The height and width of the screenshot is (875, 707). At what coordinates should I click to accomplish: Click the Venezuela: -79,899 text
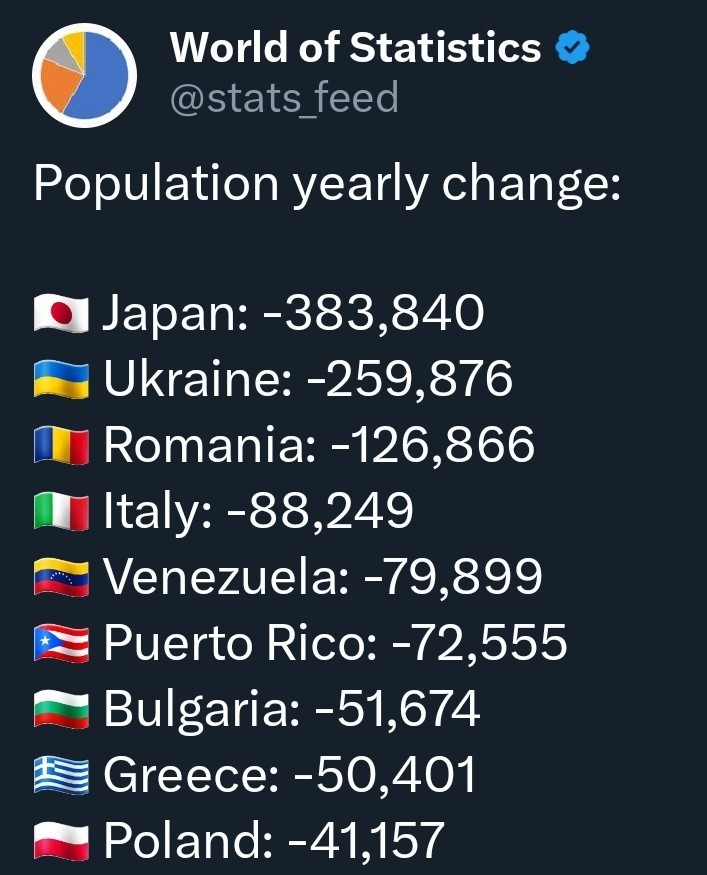click(x=323, y=578)
